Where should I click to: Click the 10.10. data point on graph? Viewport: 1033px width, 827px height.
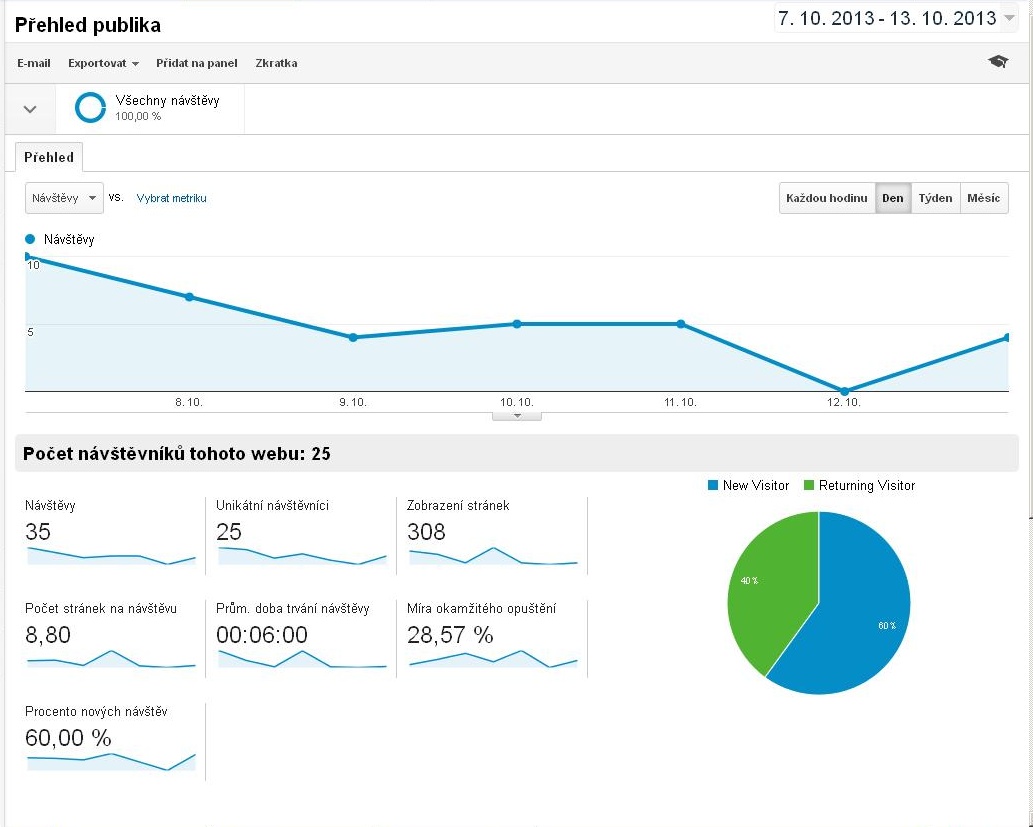coord(517,324)
